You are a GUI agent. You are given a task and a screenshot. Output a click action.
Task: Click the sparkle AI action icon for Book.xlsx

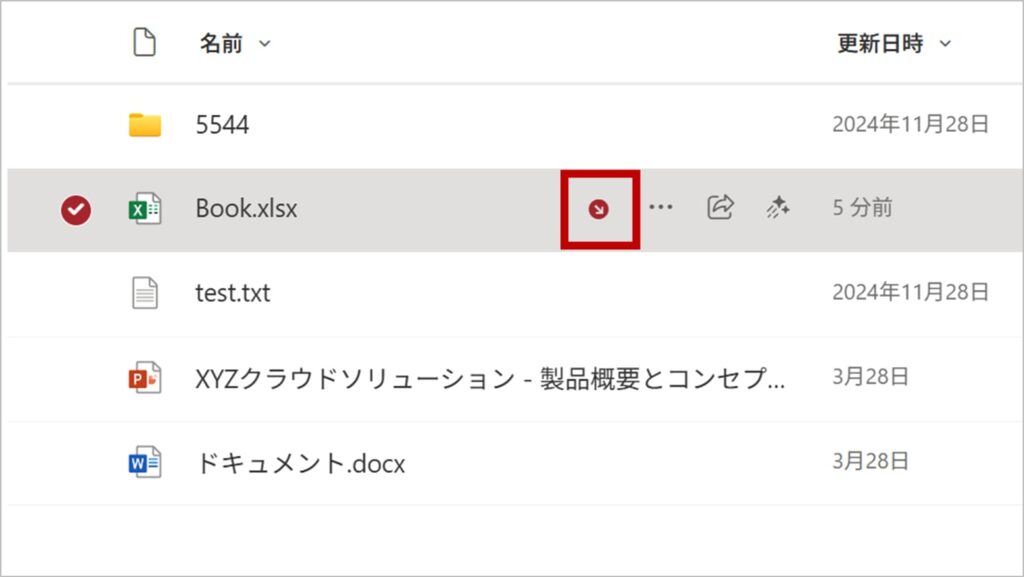point(778,207)
